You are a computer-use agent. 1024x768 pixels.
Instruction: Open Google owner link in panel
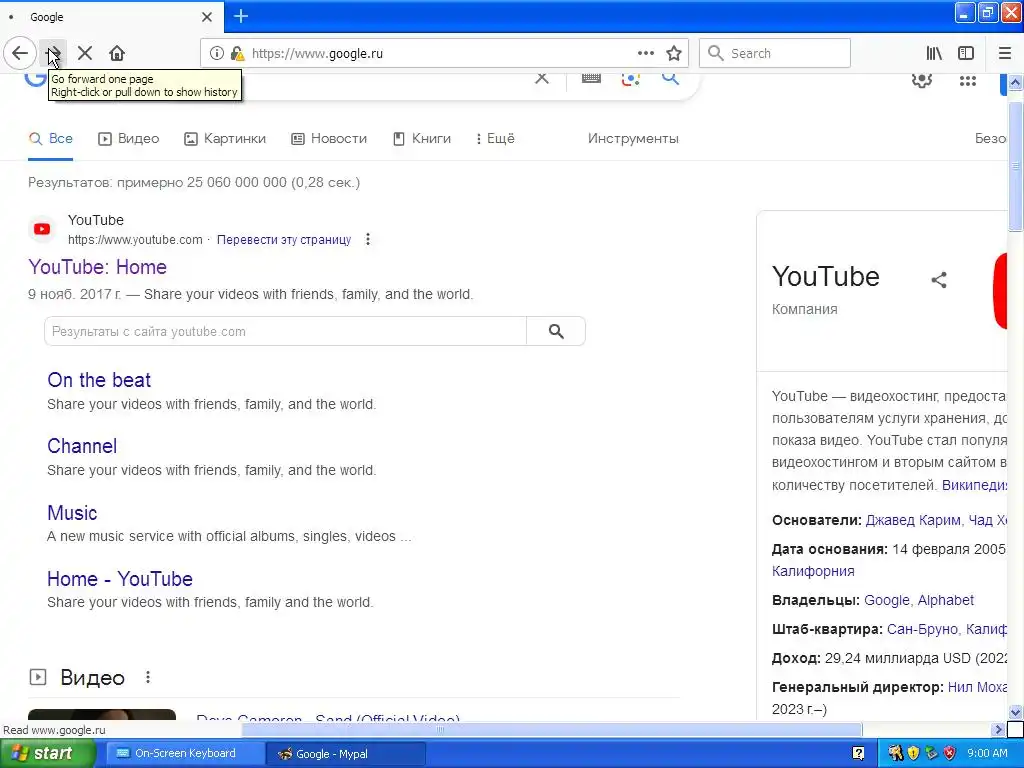click(886, 600)
